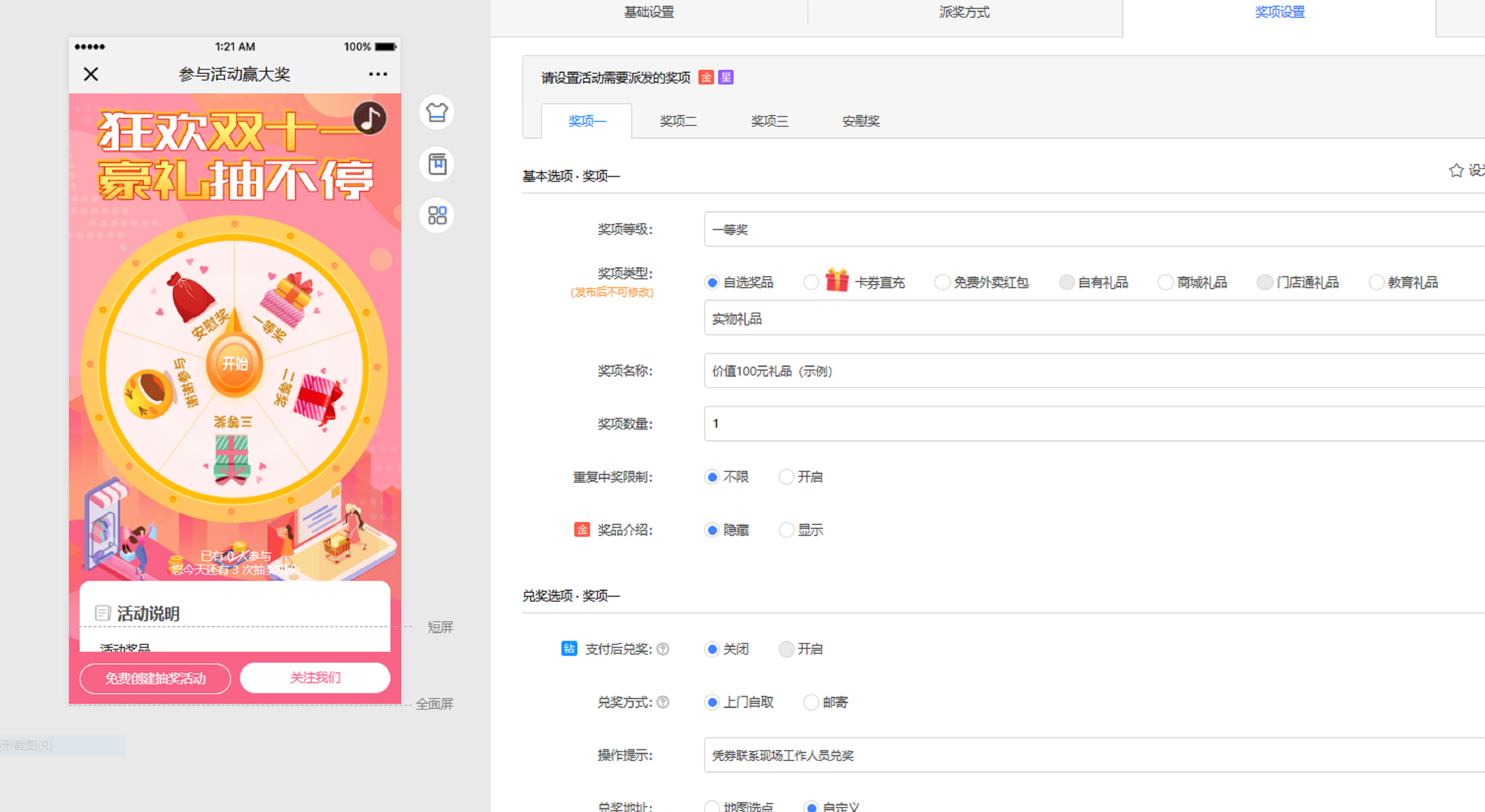Select 卡券直充 prize type radio
This screenshot has height=812, width=1485.
(811, 282)
